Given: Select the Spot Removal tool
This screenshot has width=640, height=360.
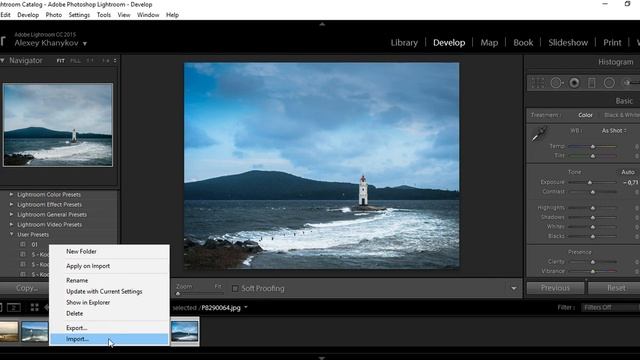Looking at the screenshot, I should 556,83.
